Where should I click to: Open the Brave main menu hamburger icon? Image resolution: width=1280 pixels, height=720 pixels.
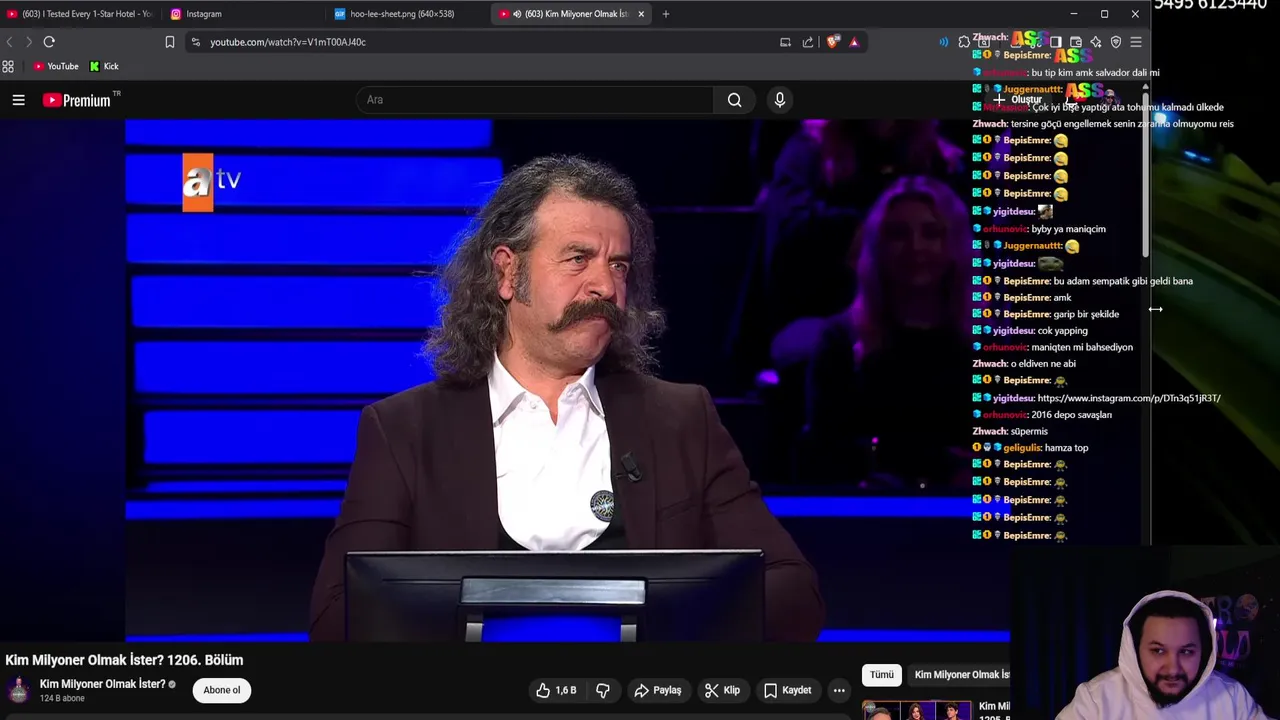(x=1136, y=42)
